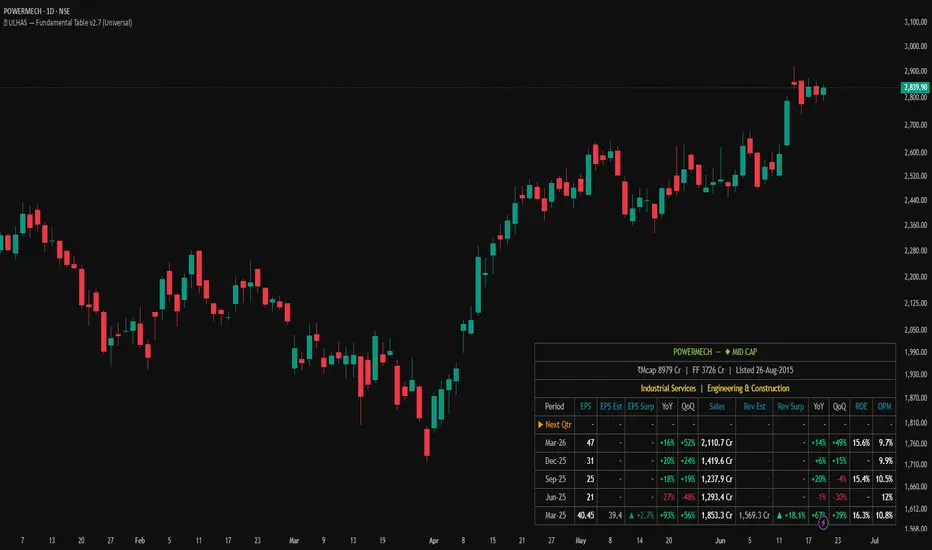The image size is (932, 550).
Task: Click the FF 3726 Cr text
Action: (708, 370)
